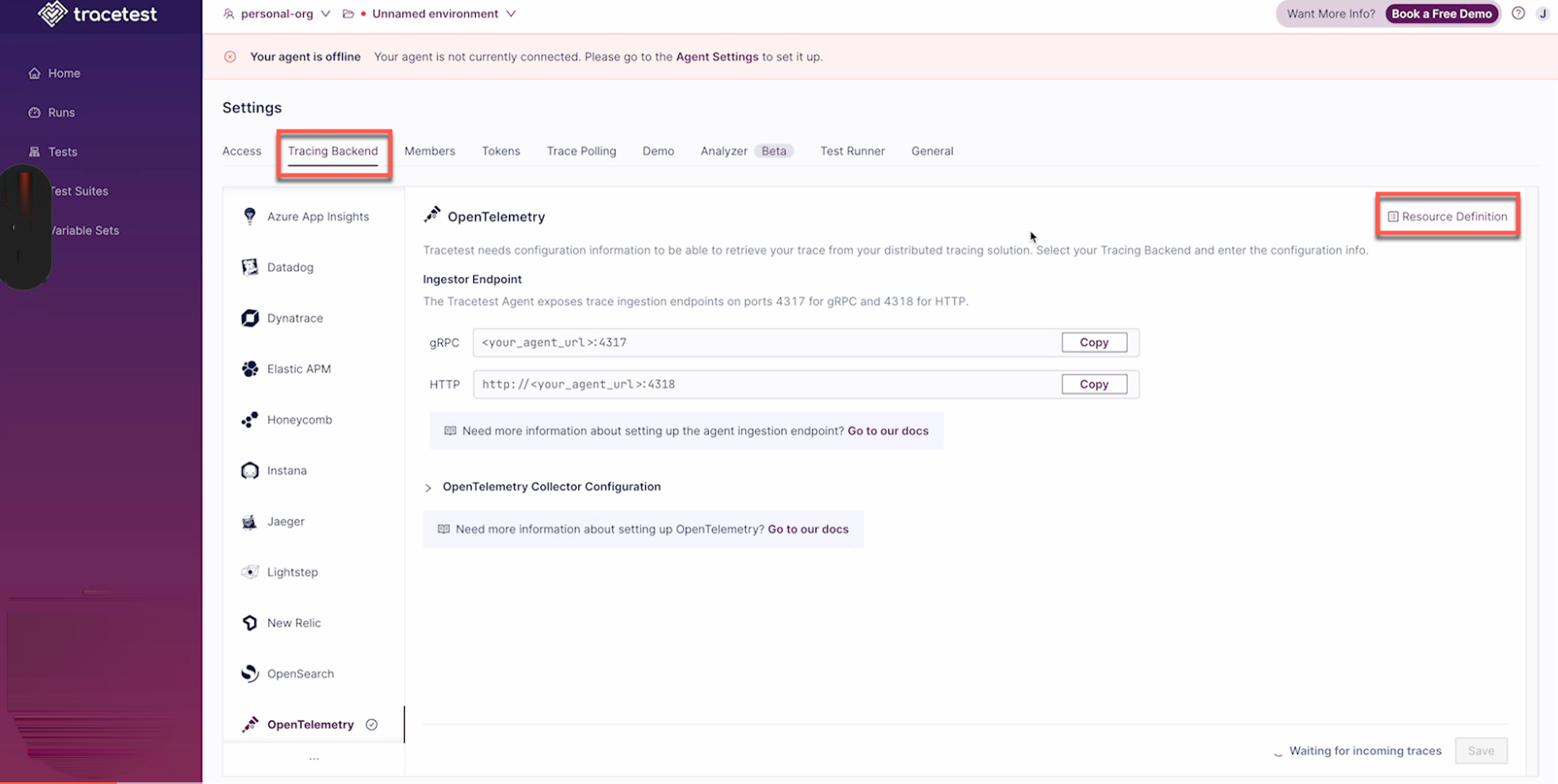Click the OpenTelemetry telescope icon in the list

250,725
